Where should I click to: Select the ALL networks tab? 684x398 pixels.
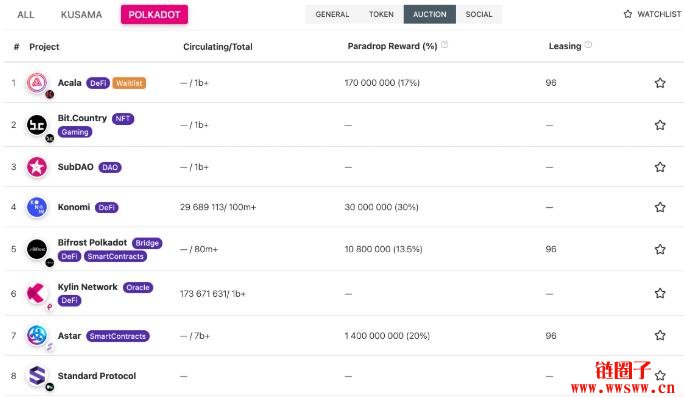coord(25,14)
